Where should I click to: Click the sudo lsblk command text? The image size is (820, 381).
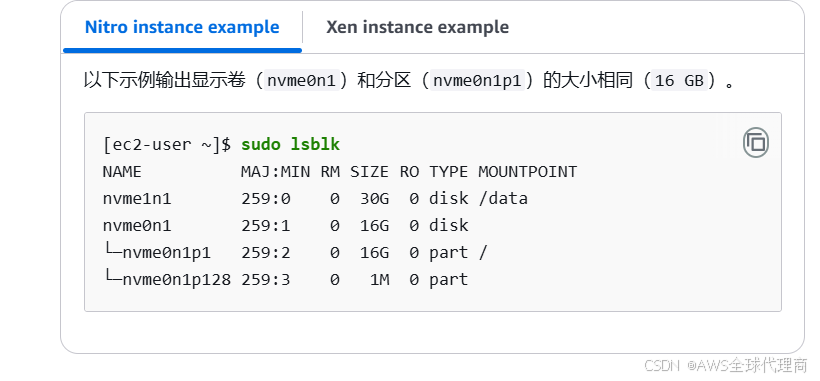click(291, 145)
